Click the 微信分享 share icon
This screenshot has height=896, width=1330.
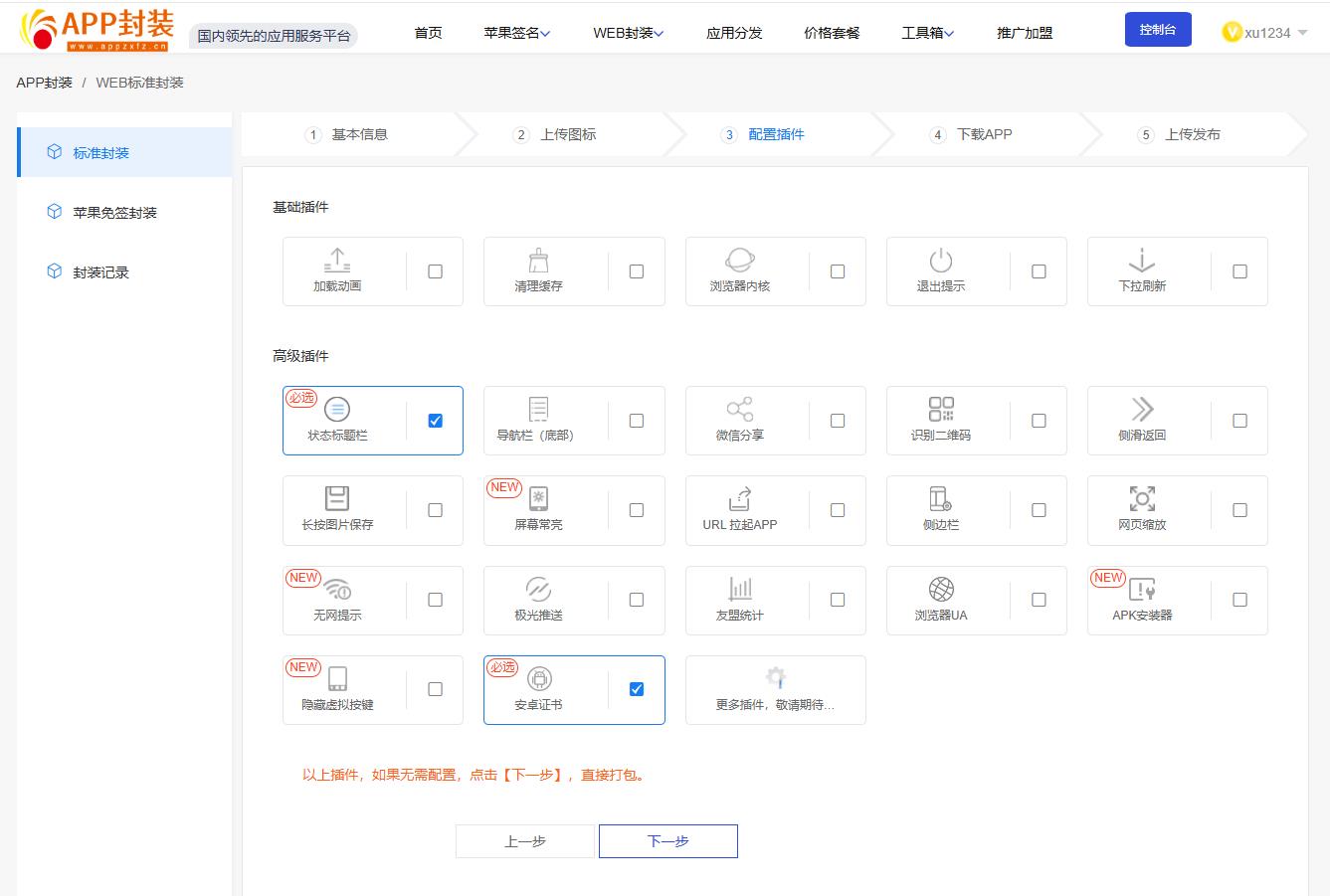(x=739, y=410)
